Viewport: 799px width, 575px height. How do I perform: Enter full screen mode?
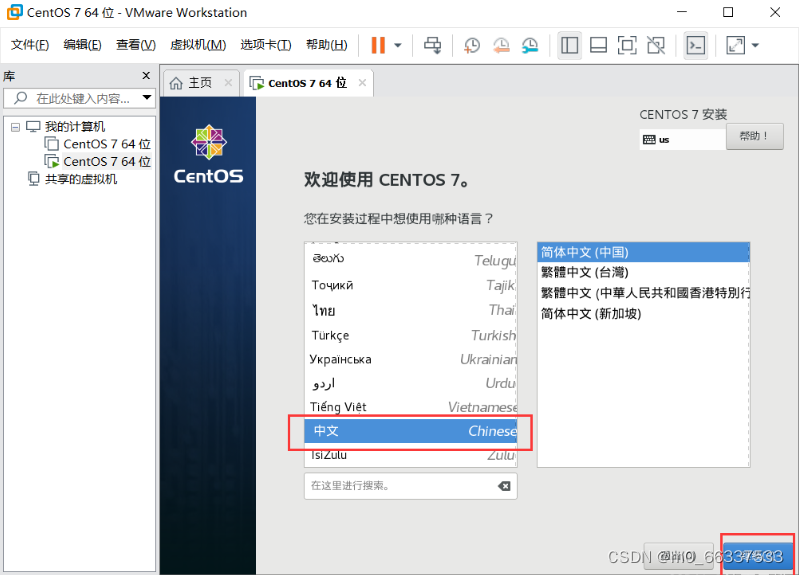[627, 45]
